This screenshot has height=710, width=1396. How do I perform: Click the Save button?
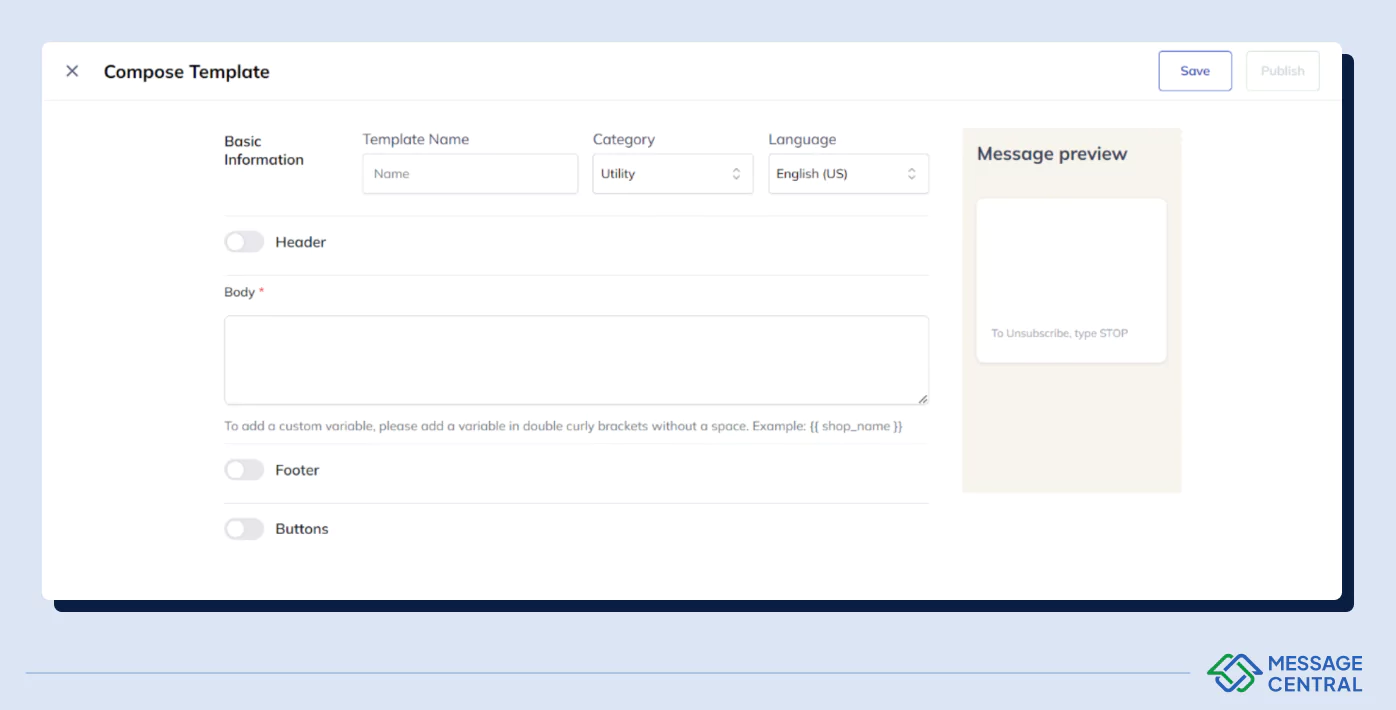[x=1195, y=70]
